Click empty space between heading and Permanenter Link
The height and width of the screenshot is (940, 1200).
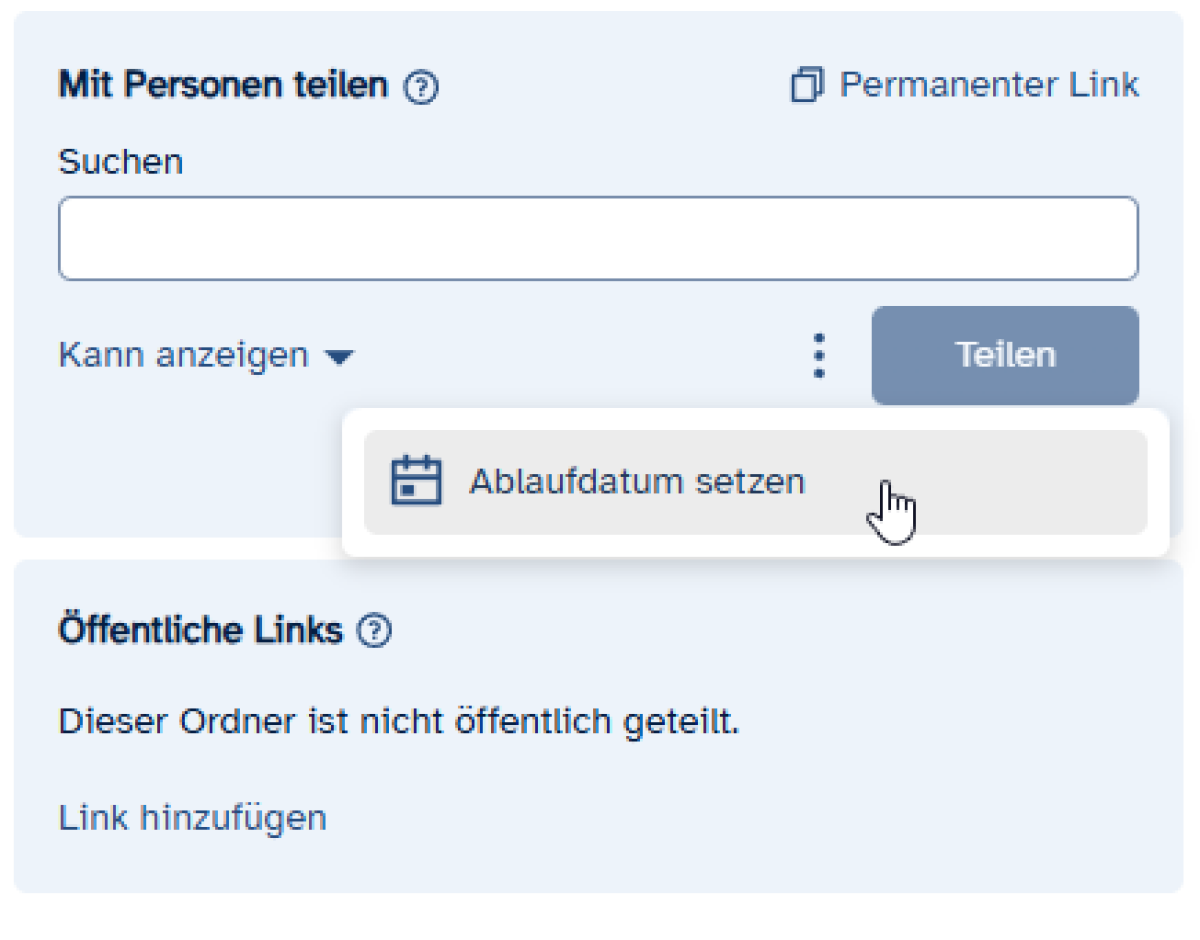pos(610,86)
